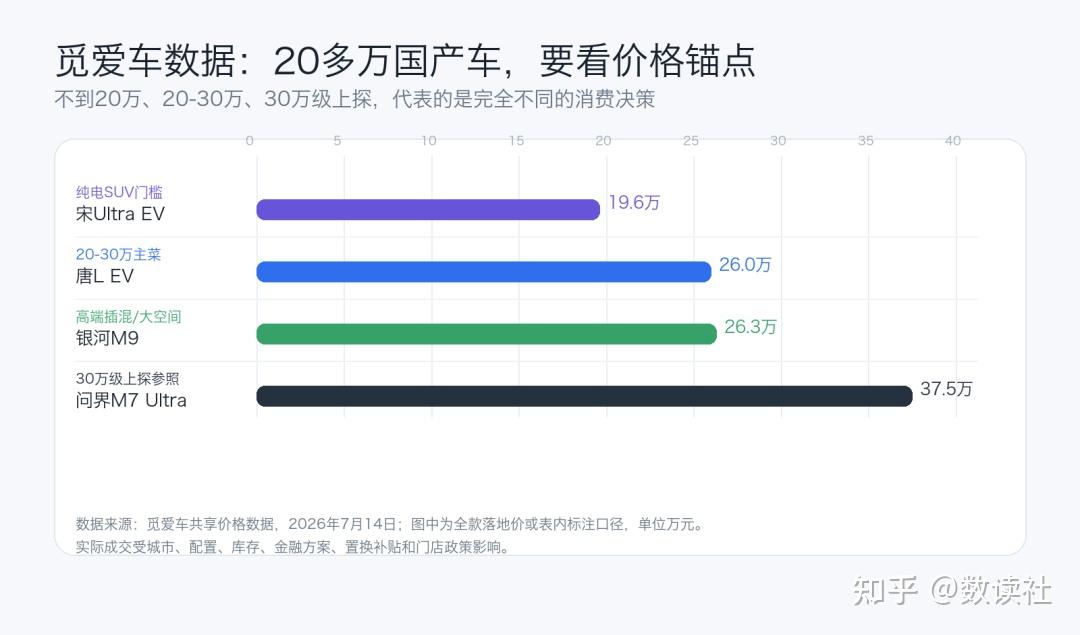Click the 知乎 @数读社 watermark
Screen dimensions: 1080x635
click(951, 591)
